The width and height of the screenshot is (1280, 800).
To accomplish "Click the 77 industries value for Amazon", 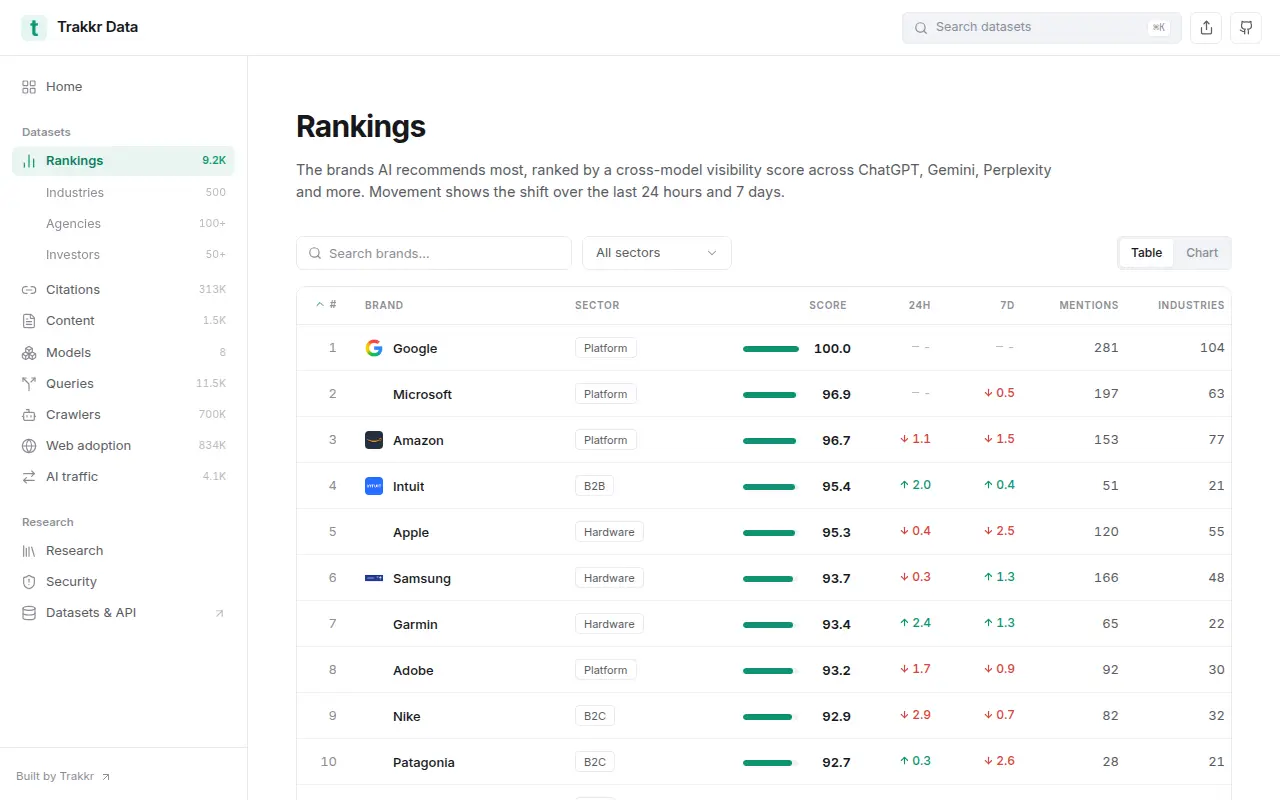I will [x=1216, y=440].
